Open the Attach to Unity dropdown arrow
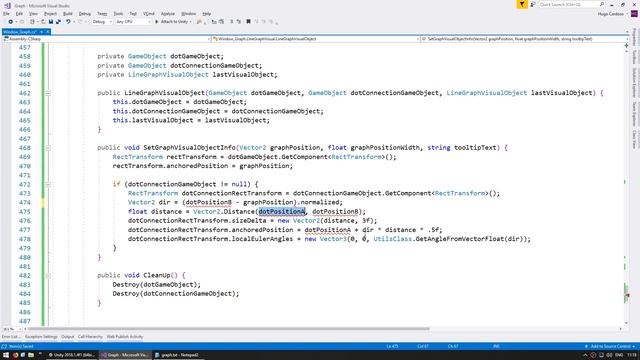This screenshot has width=640, height=360. click(190, 22)
